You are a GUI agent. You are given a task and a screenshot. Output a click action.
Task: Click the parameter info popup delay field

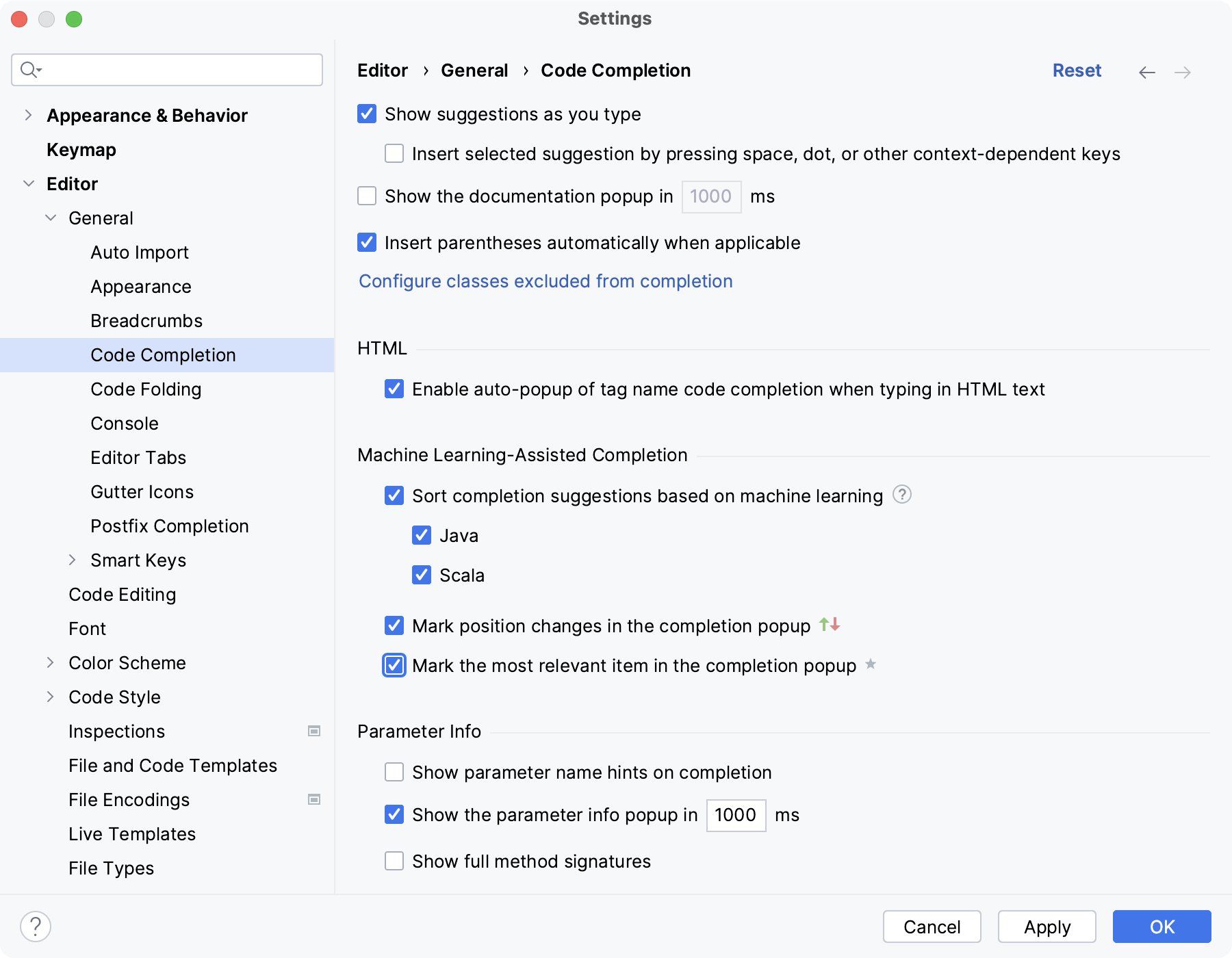735,815
